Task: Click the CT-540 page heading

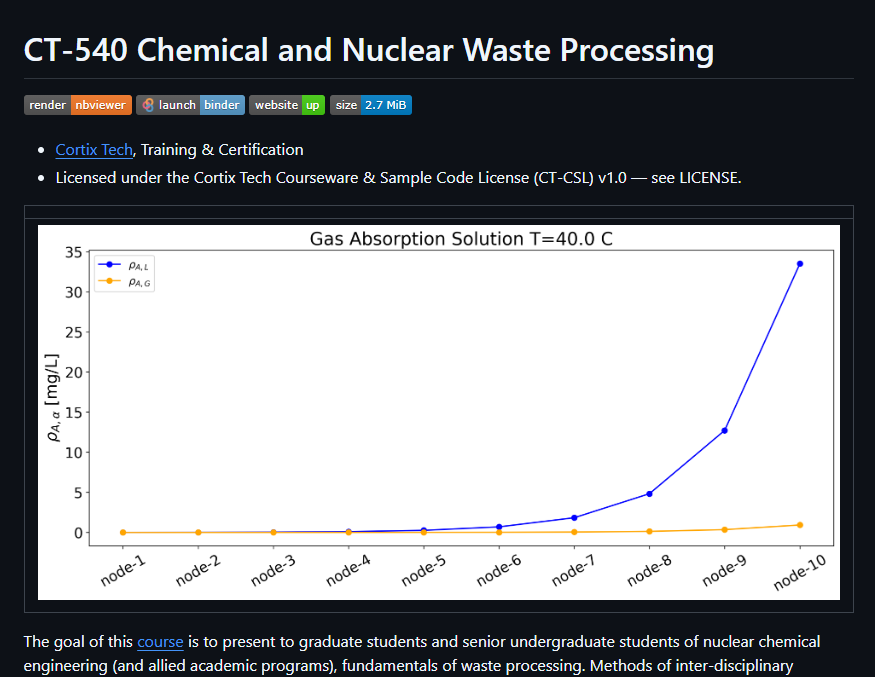Action: [368, 50]
